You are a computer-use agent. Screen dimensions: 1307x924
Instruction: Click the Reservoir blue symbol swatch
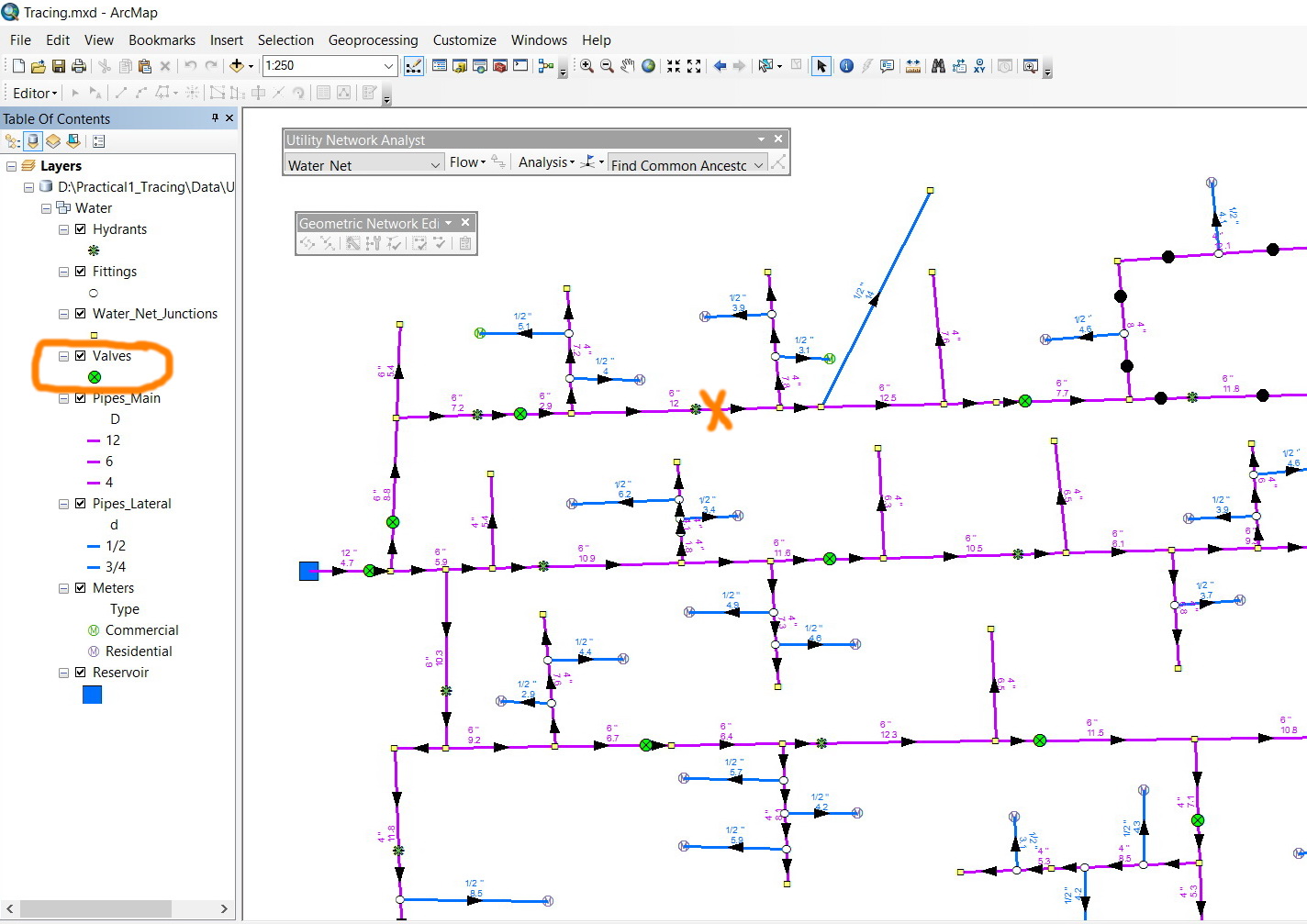(92, 695)
